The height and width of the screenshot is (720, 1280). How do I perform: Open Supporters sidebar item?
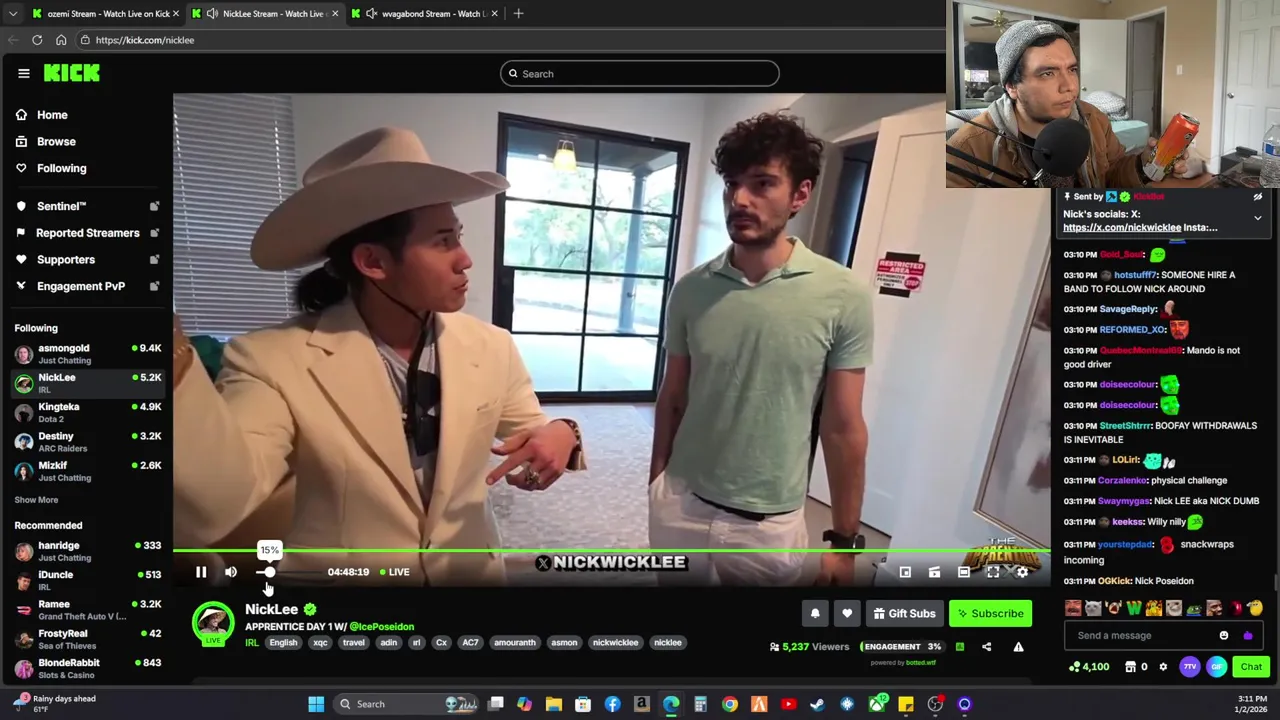click(x=66, y=260)
